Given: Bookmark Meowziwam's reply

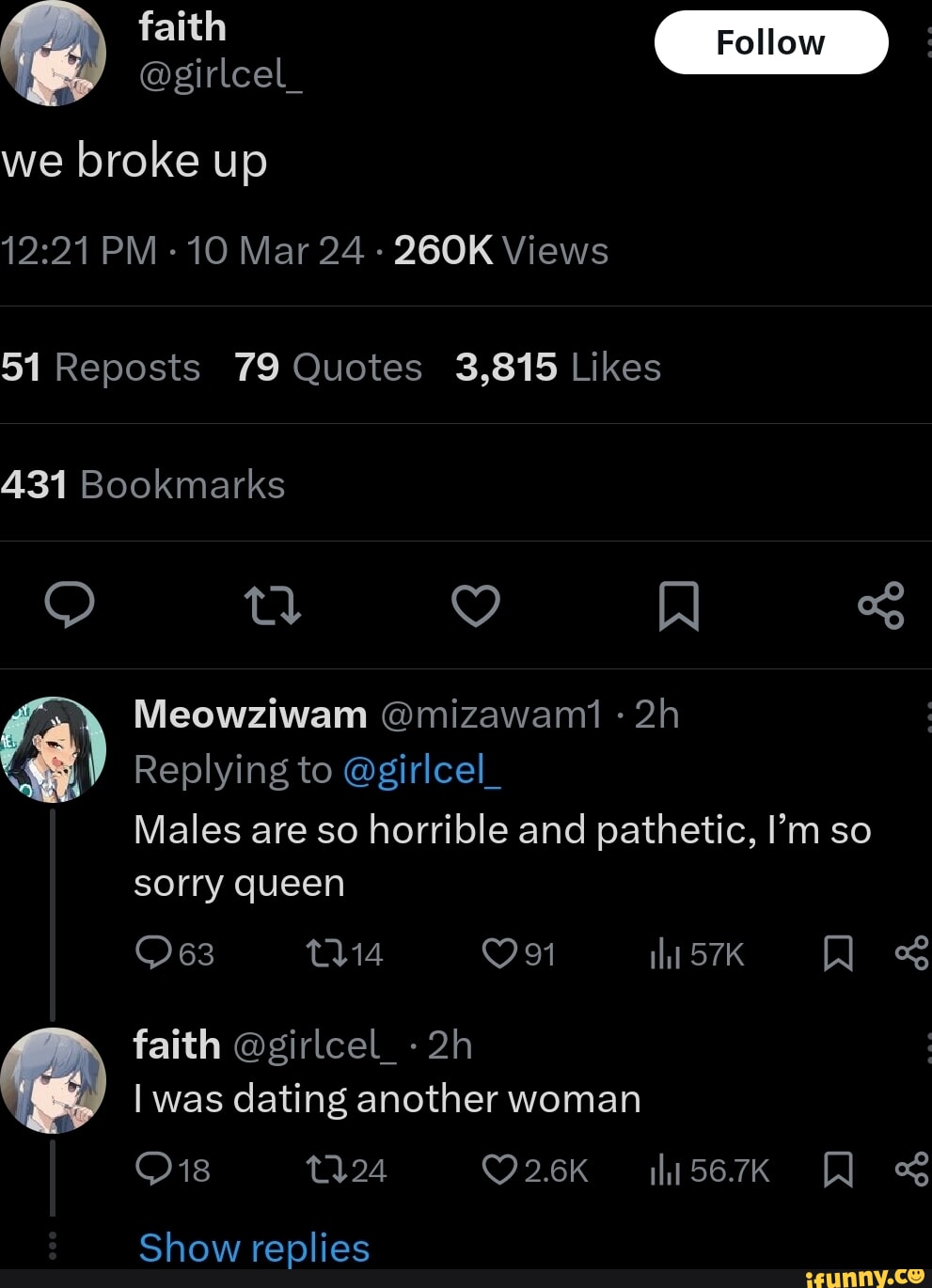Looking at the screenshot, I should click(838, 954).
